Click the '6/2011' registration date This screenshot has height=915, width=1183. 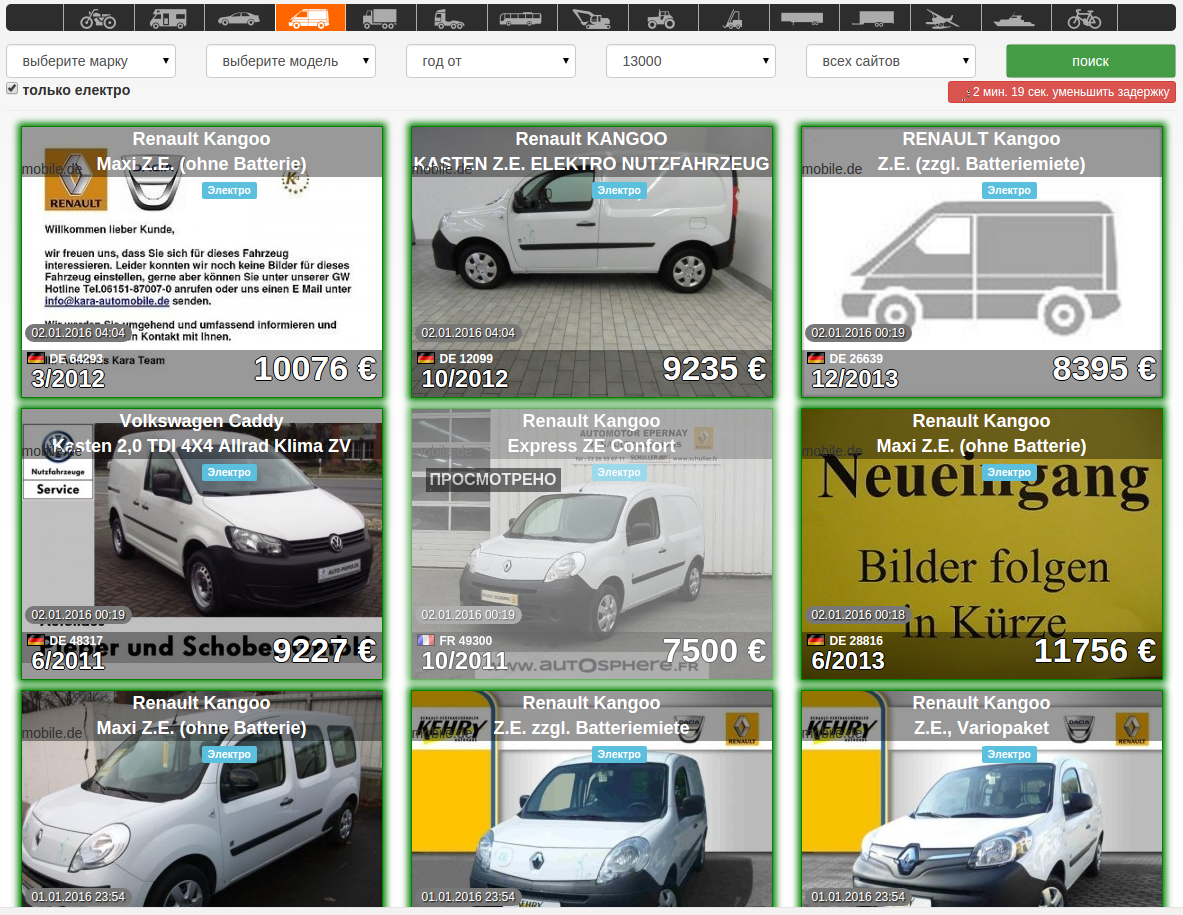[68, 661]
